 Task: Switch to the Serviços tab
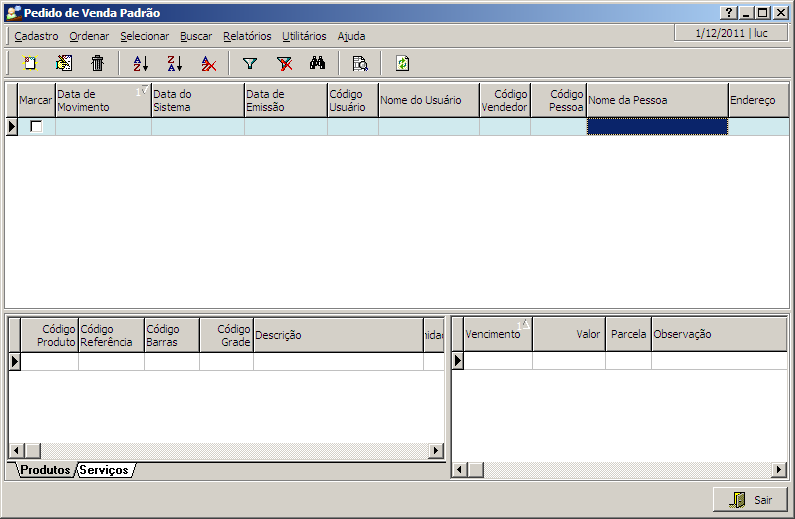coord(105,470)
